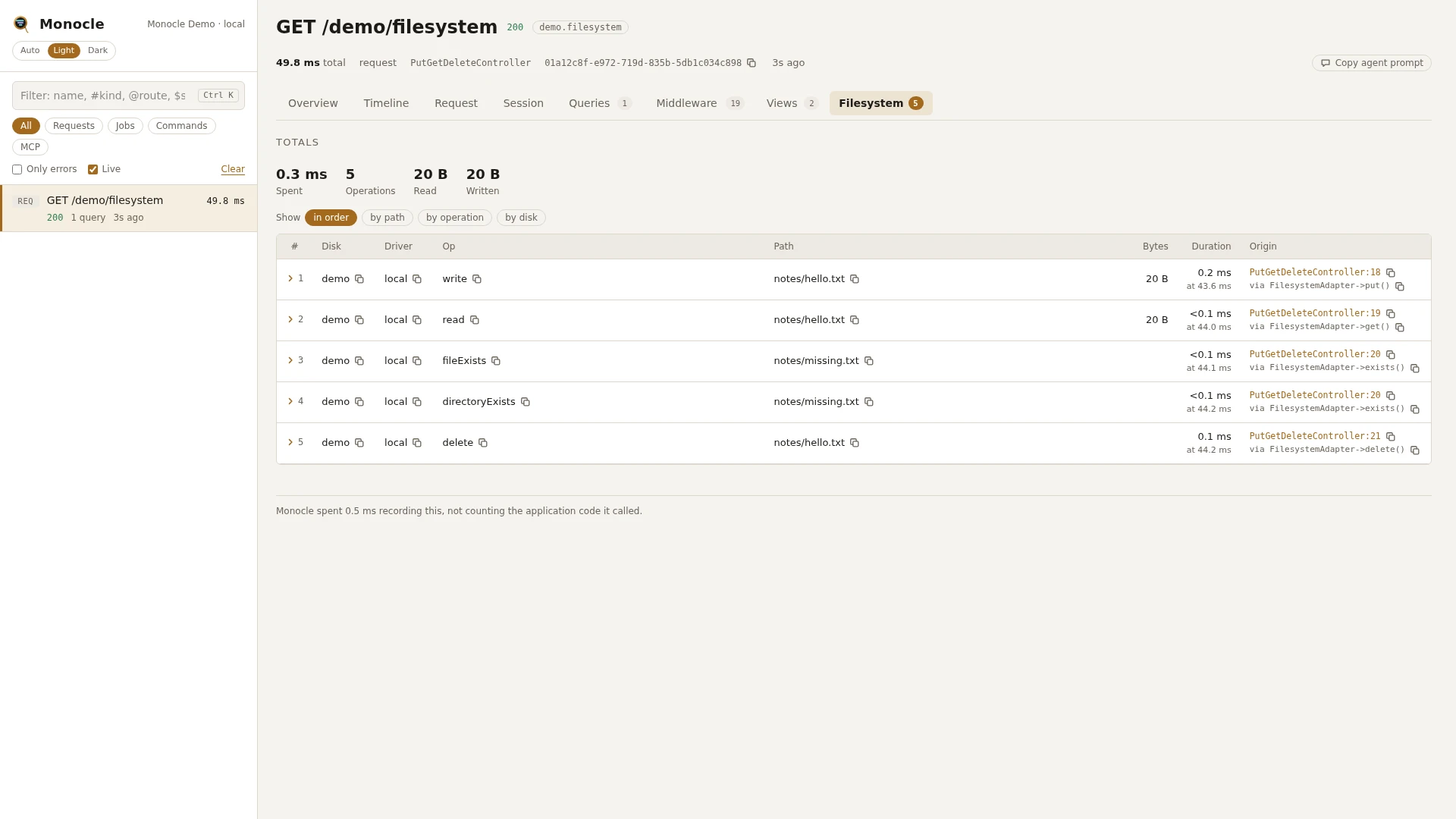Screen dimensions: 1456x819
Task: Group operations by path
Action: click(x=388, y=218)
